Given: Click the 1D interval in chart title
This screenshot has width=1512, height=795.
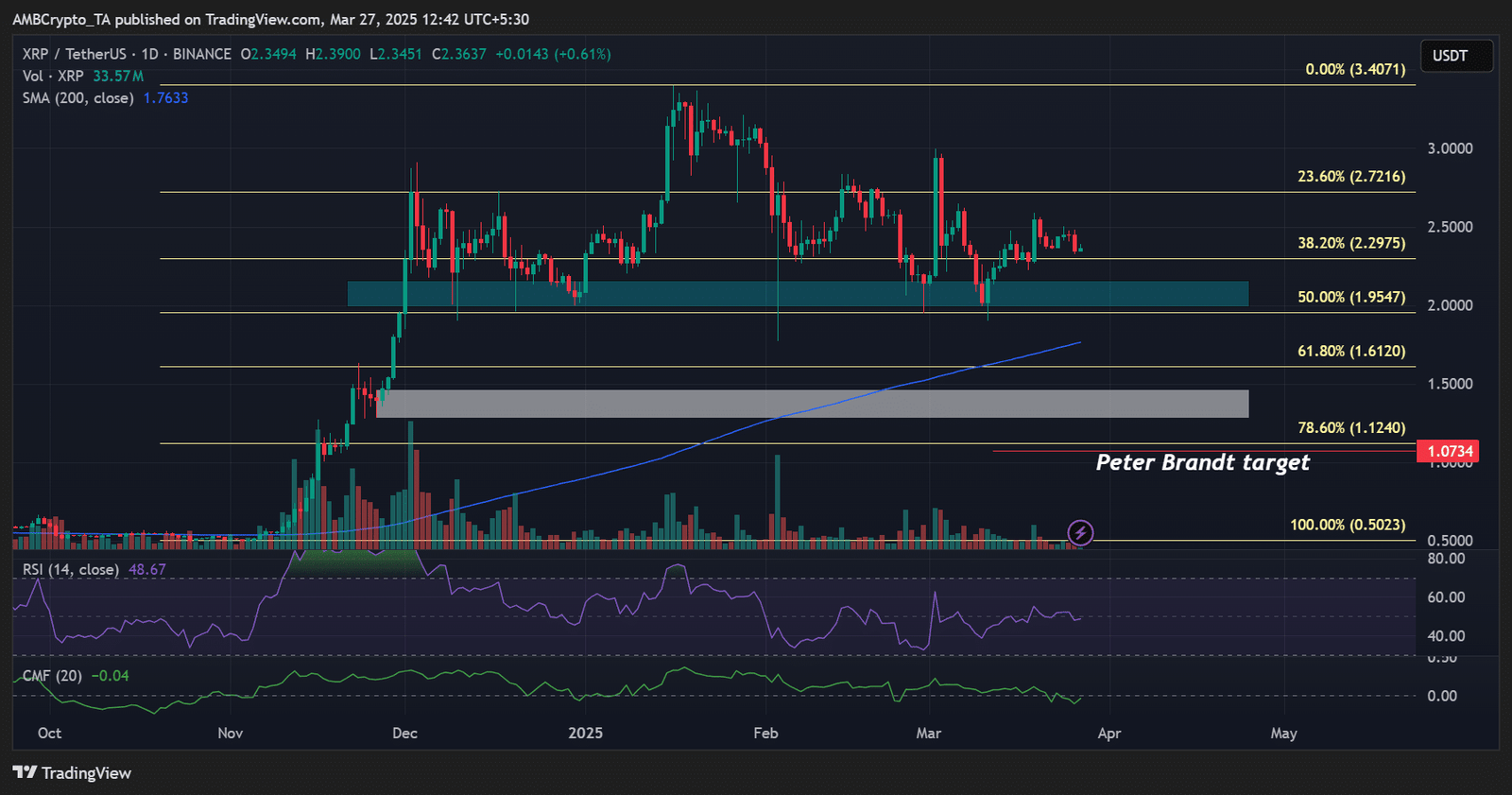Looking at the screenshot, I should pos(149,54).
